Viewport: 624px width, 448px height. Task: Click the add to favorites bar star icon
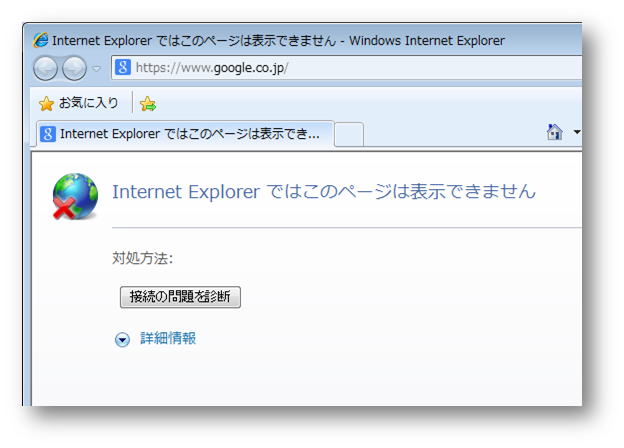pos(148,104)
